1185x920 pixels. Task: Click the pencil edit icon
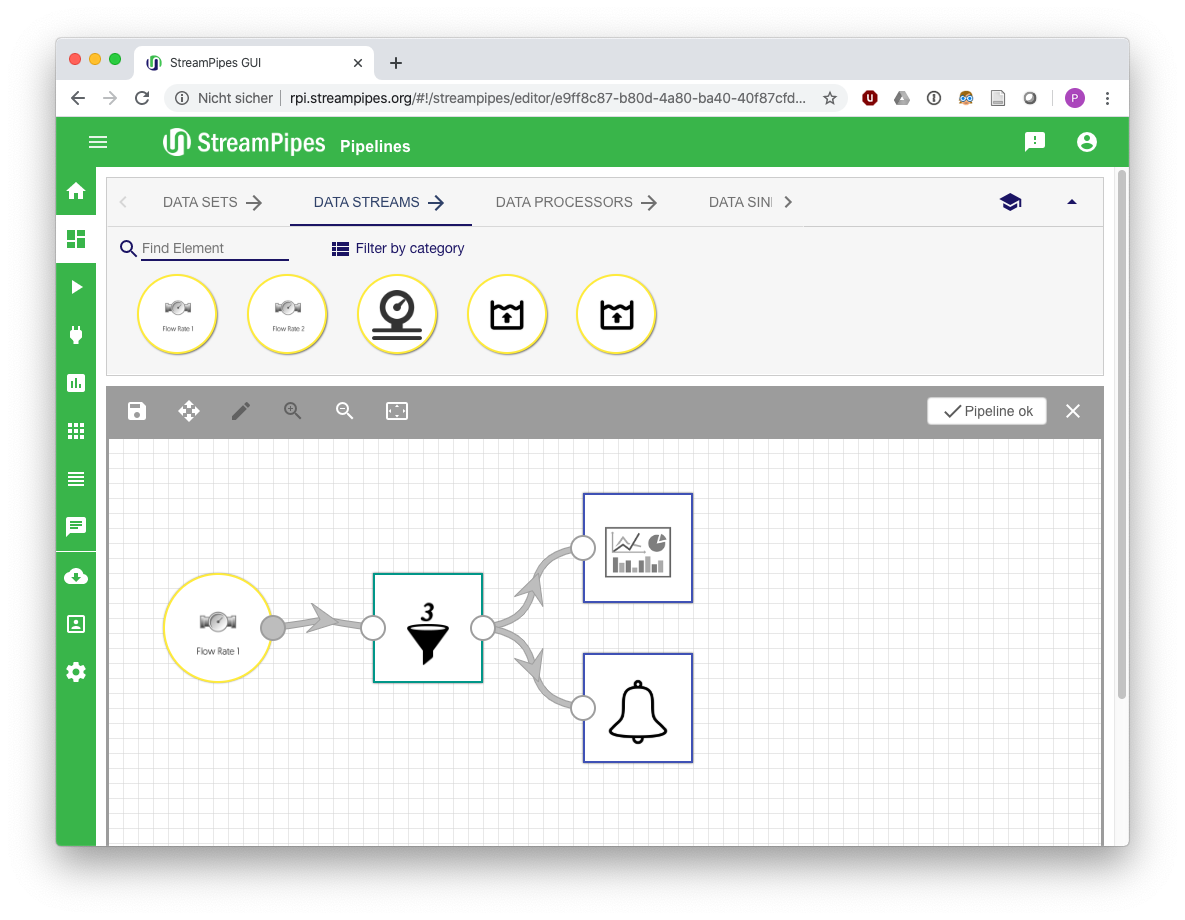coord(241,411)
